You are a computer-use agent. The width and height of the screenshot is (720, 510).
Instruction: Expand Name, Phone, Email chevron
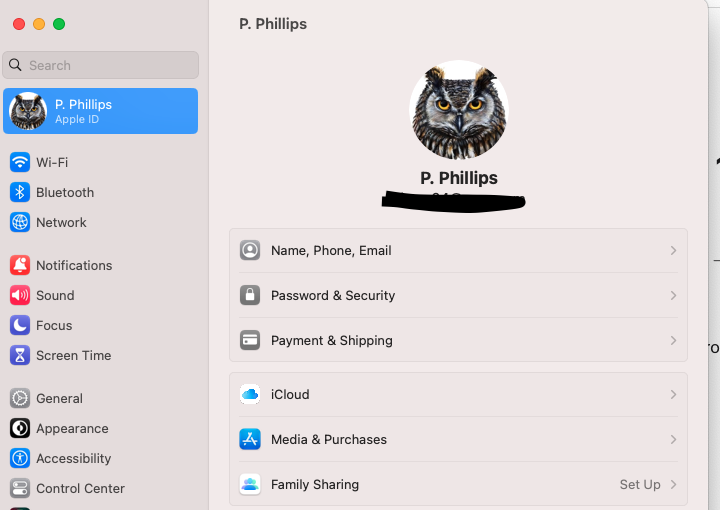click(673, 250)
